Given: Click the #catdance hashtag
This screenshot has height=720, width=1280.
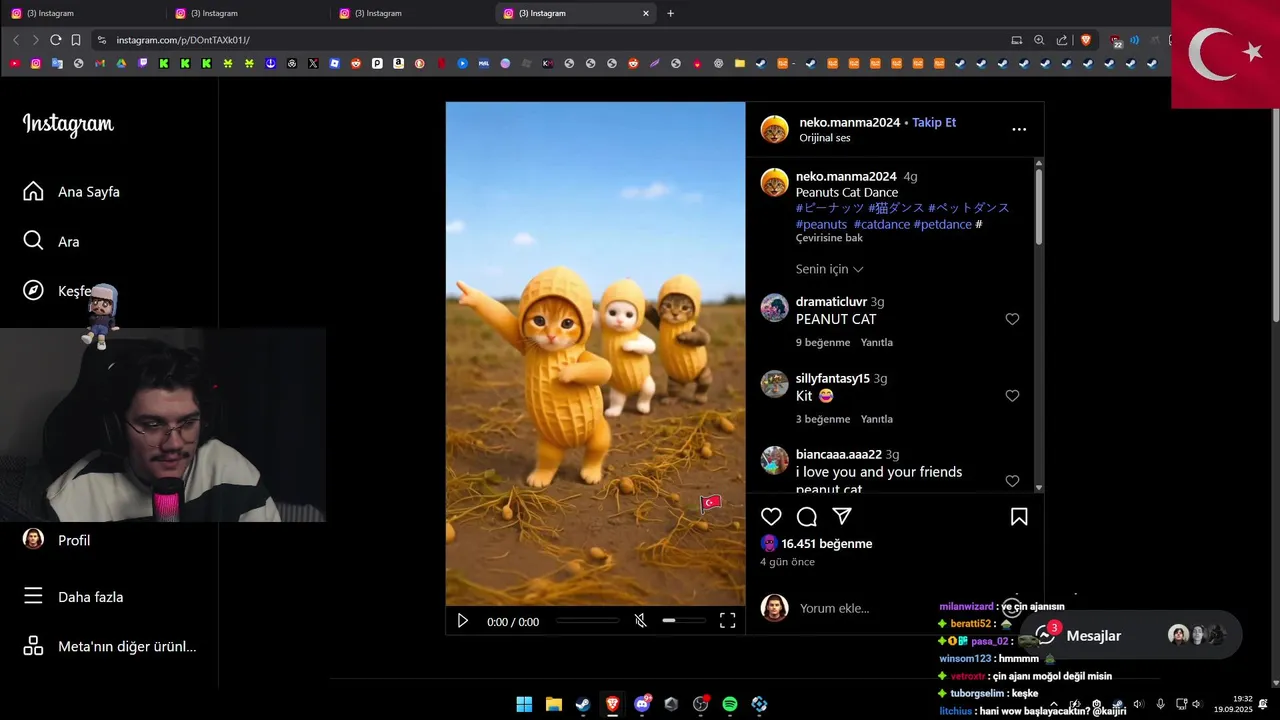Looking at the screenshot, I should point(882,224).
